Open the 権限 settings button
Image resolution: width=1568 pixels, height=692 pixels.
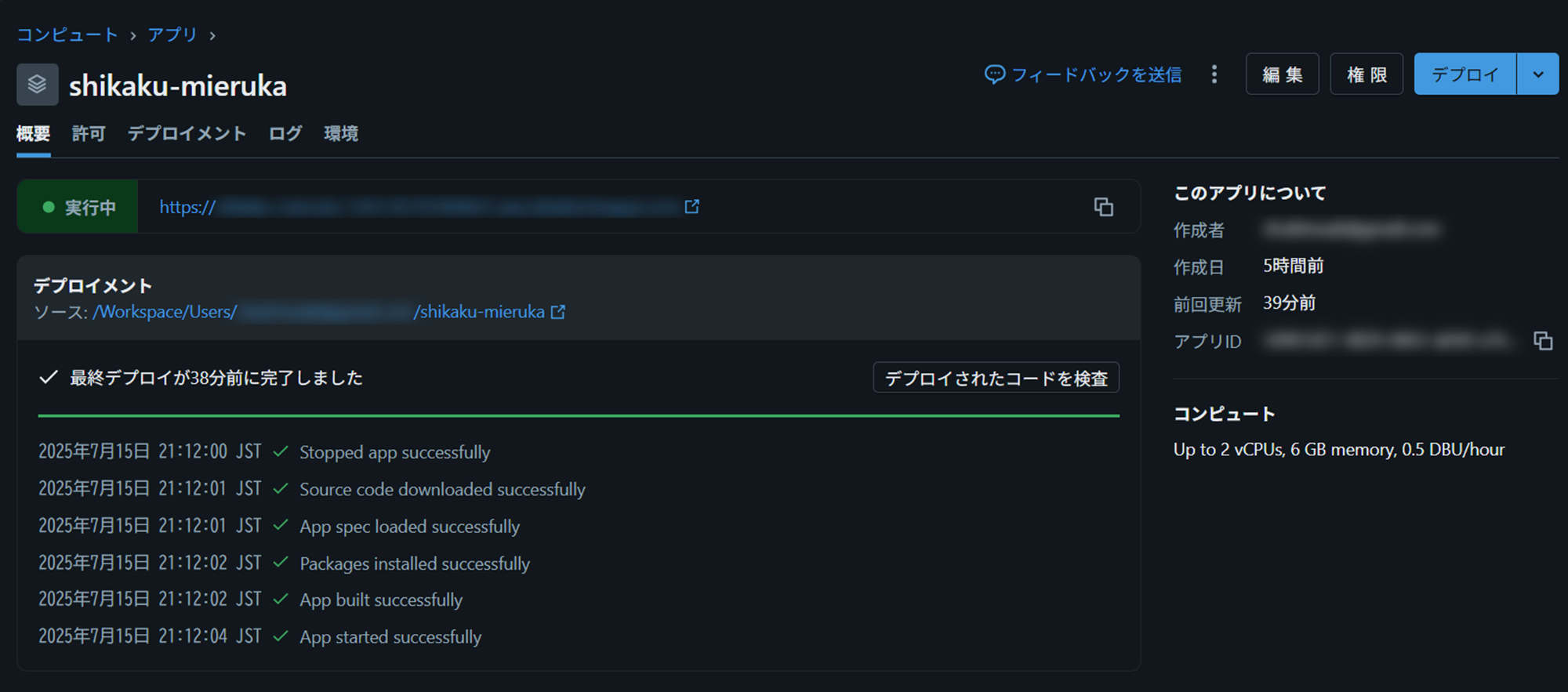[1367, 74]
